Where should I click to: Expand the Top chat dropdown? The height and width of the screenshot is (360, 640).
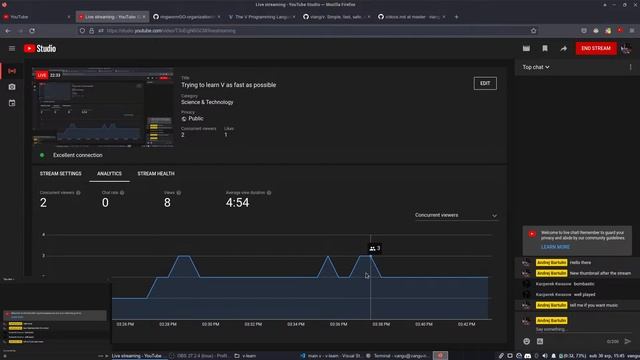coord(536,67)
